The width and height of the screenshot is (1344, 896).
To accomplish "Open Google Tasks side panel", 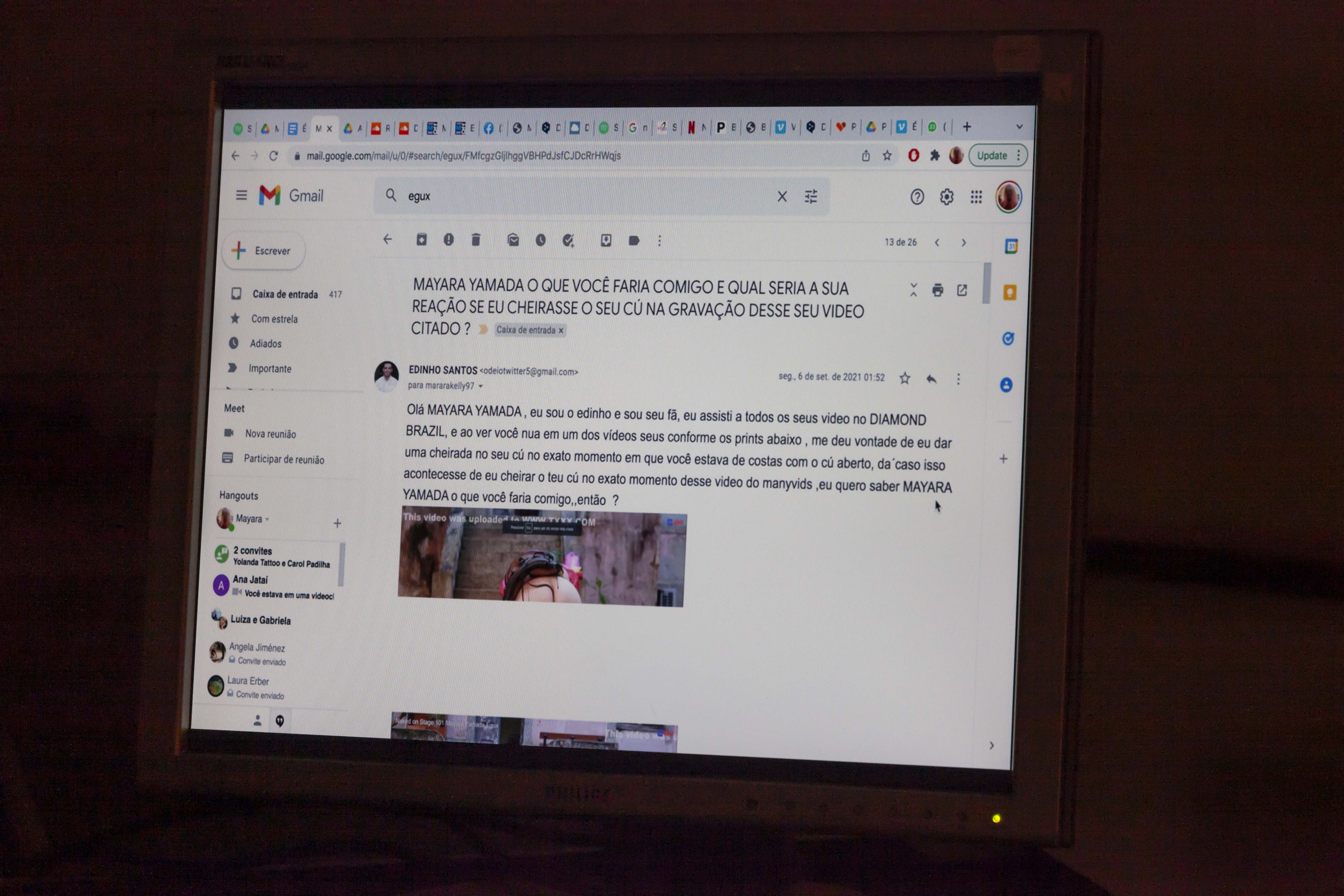I will (x=1008, y=338).
